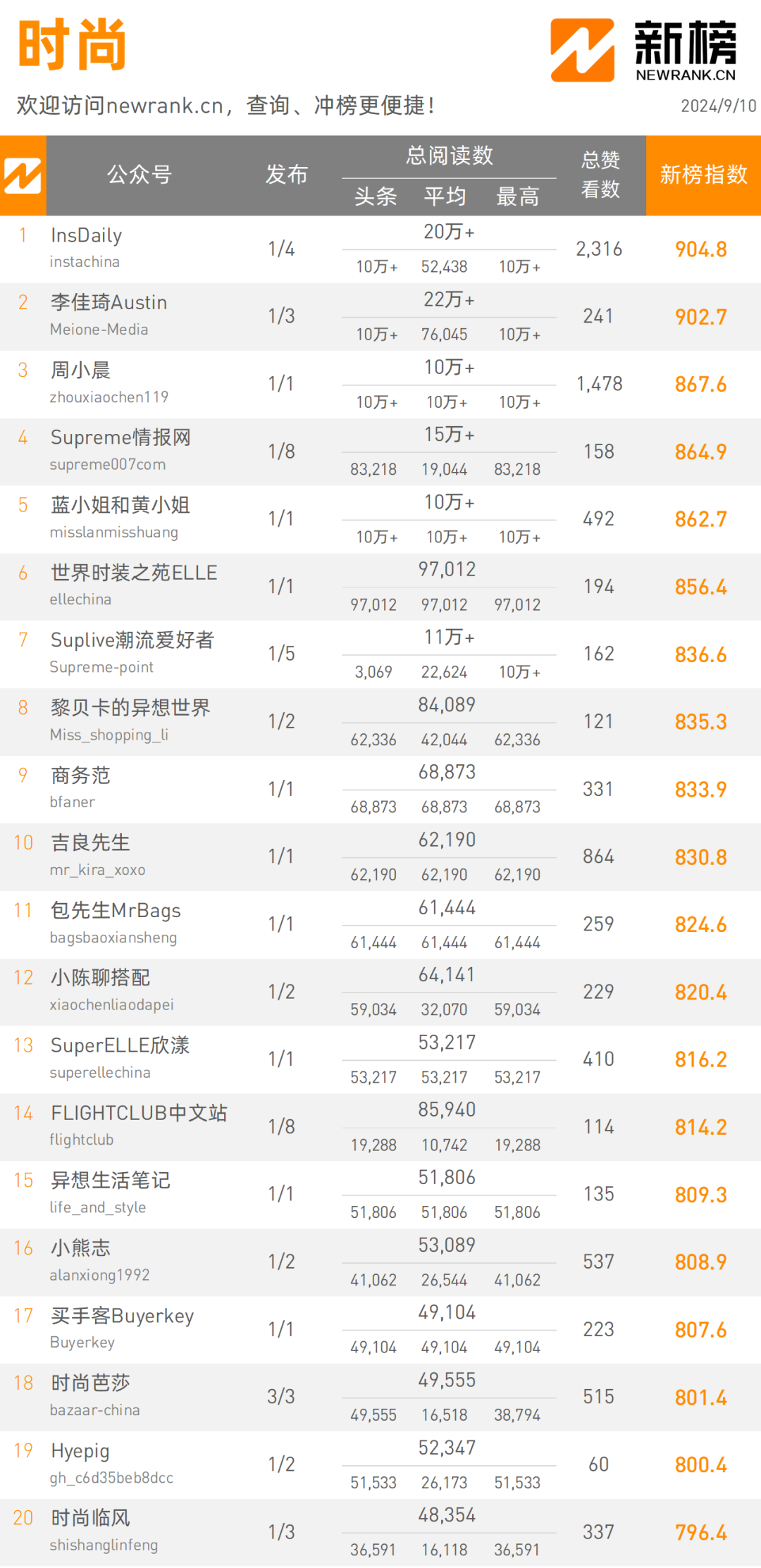Open the FLIGHTCLUB中文站 entry
The image size is (761, 1568).
coord(380,1126)
